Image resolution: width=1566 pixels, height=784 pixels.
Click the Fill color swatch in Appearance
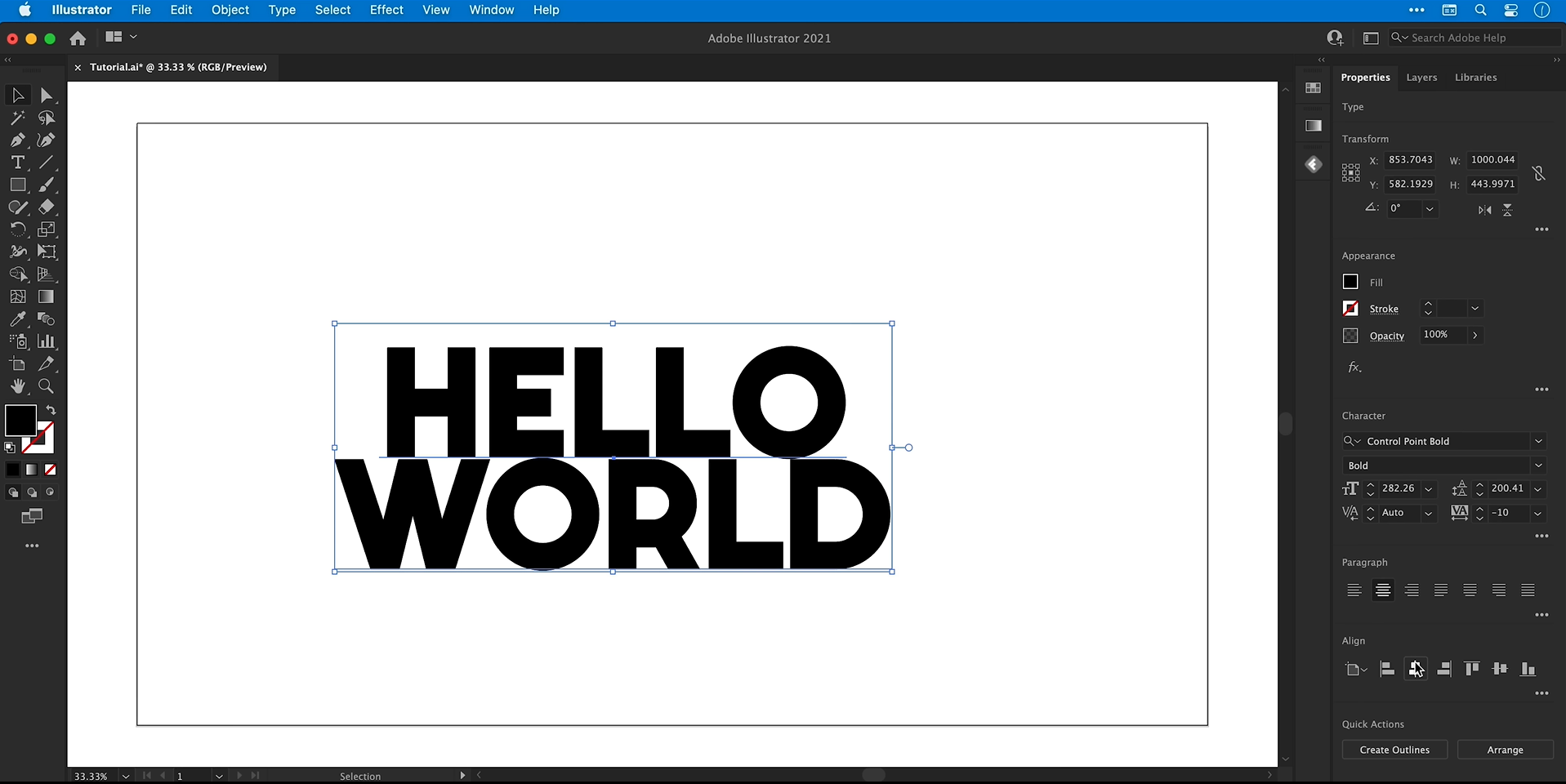[1350, 282]
